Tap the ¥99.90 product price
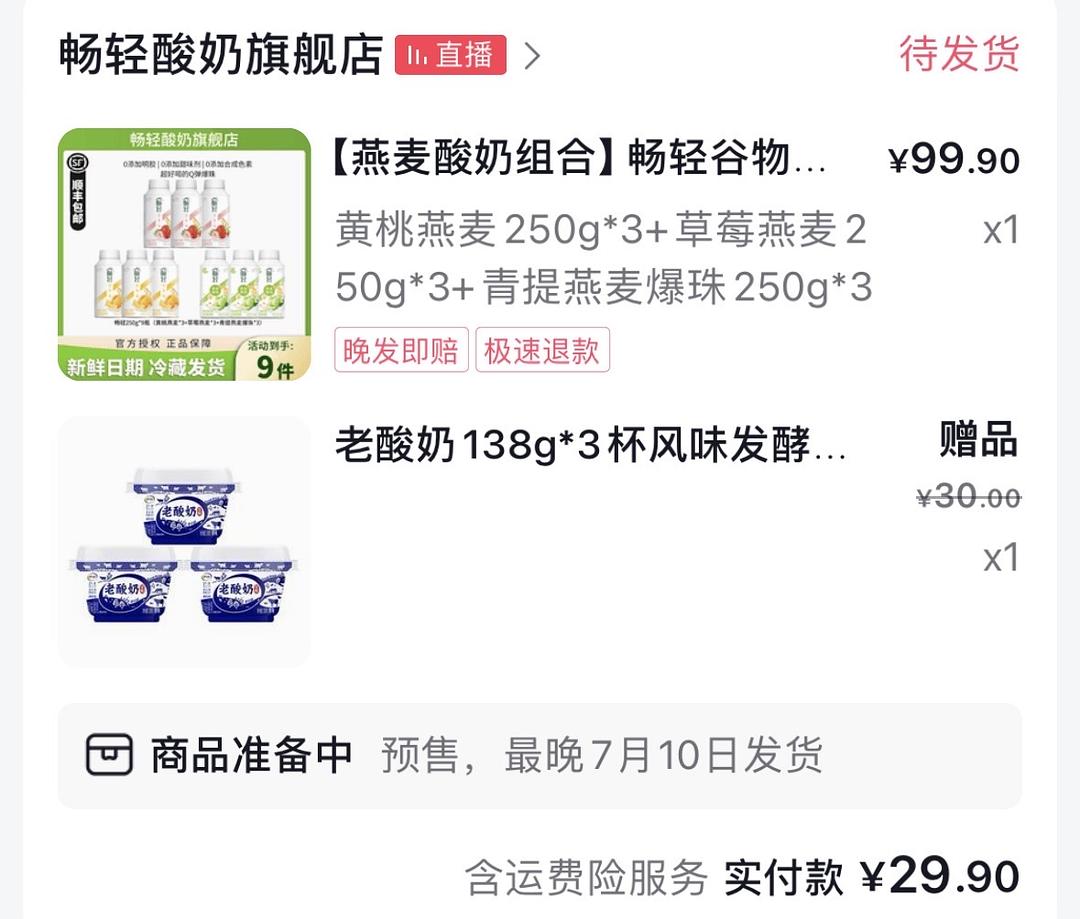This screenshot has width=1080, height=919. pos(954,160)
